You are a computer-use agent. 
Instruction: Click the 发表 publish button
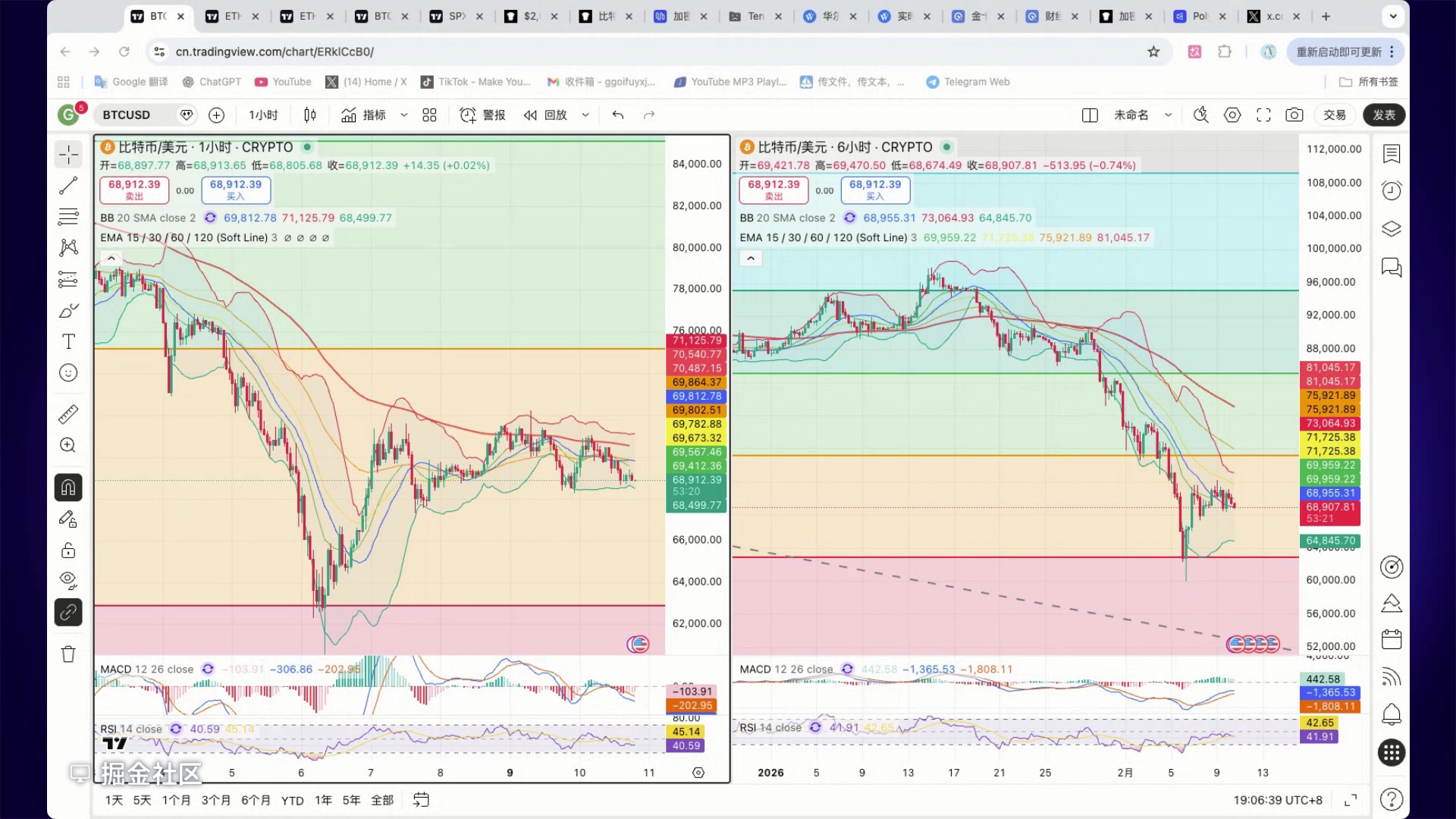[x=1384, y=115]
